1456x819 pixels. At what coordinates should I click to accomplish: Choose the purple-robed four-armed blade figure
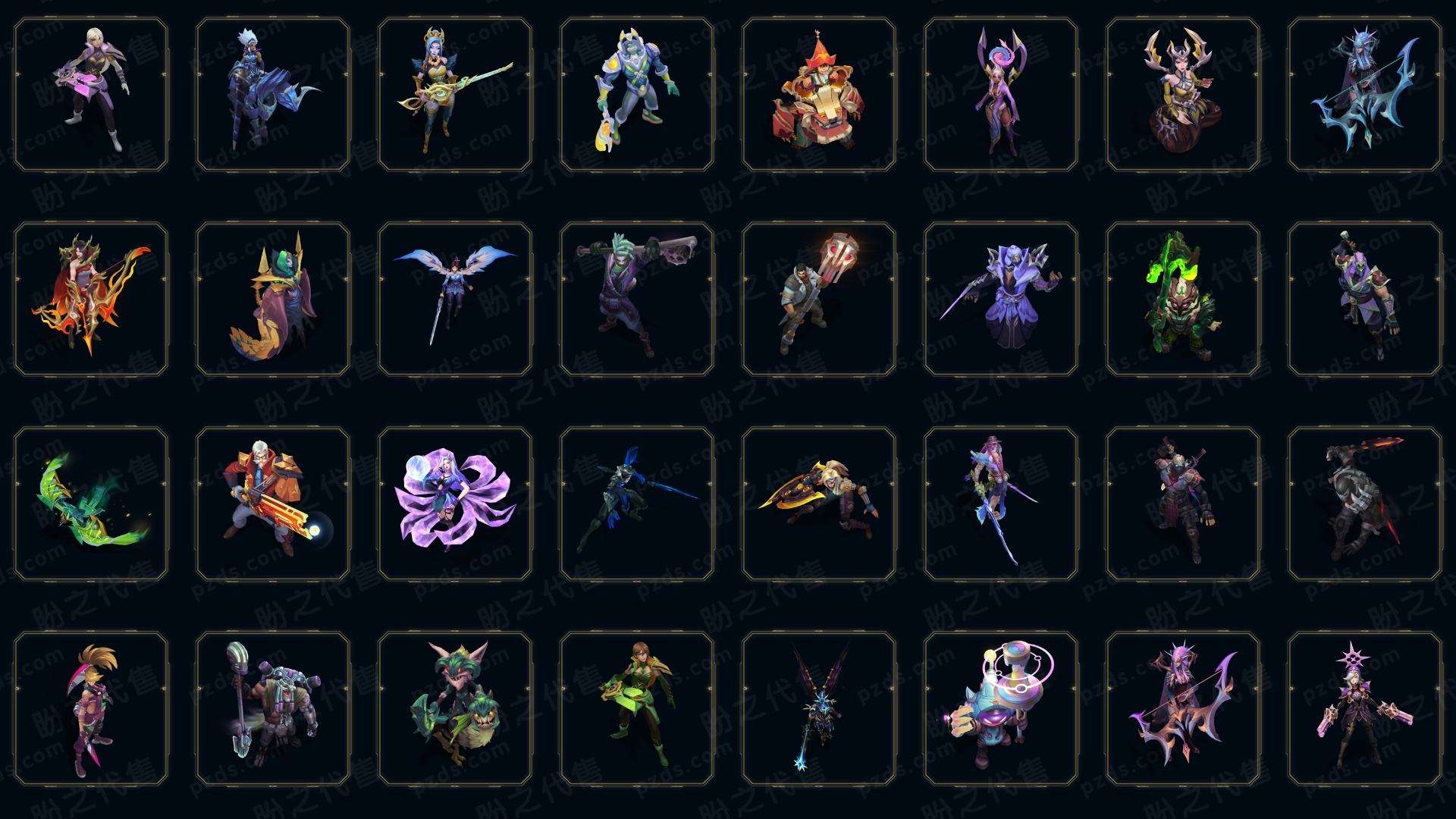[1001, 299]
